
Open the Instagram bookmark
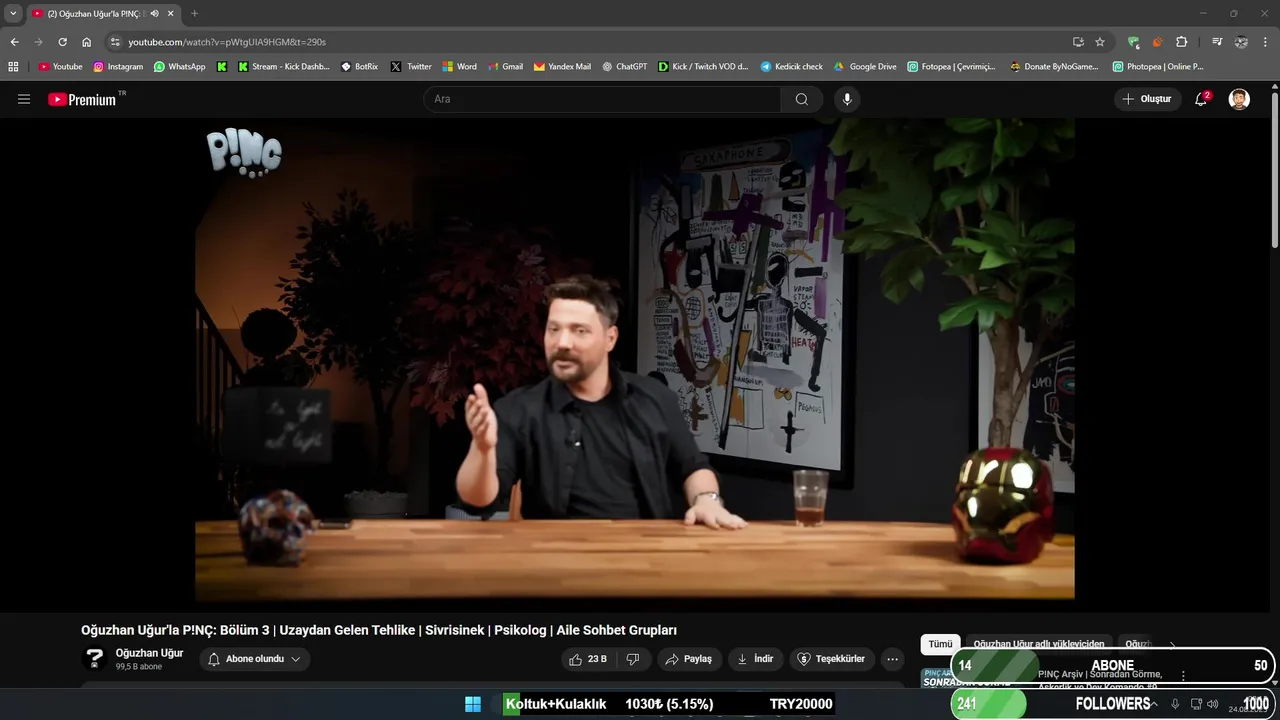coord(118,66)
